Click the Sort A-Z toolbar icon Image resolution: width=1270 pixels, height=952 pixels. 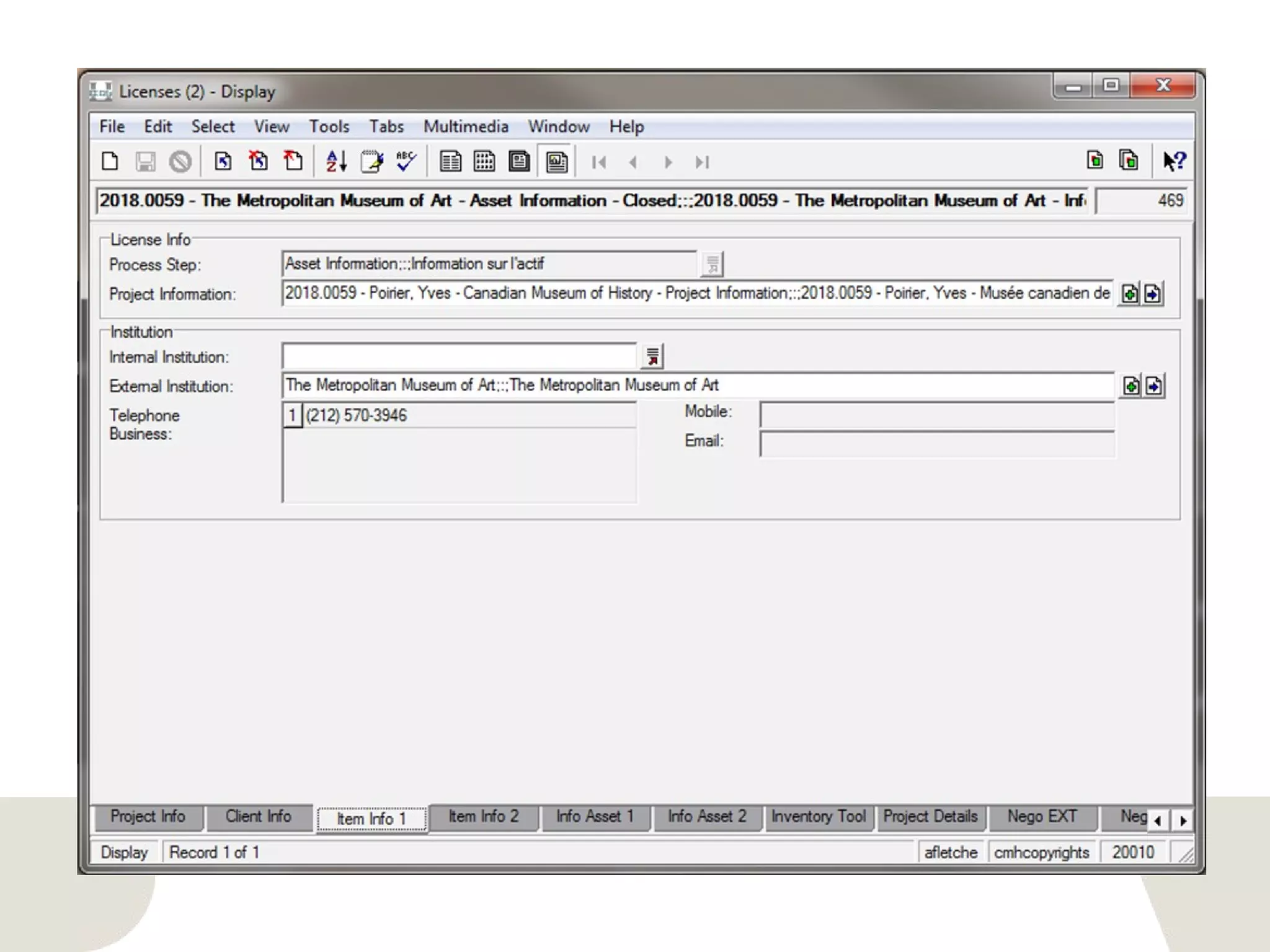pyautogui.click(x=335, y=162)
